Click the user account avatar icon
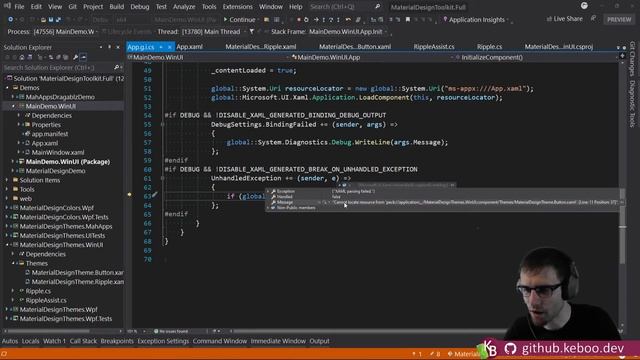The height and width of the screenshot is (360, 640). (584, 6)
